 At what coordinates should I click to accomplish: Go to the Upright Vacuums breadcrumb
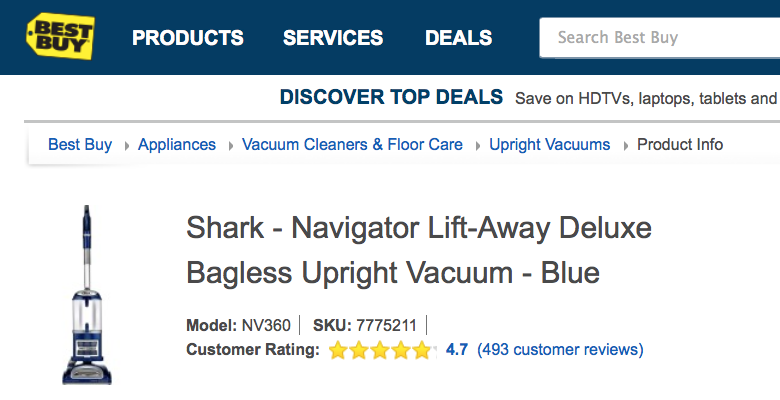coord(549,144)
